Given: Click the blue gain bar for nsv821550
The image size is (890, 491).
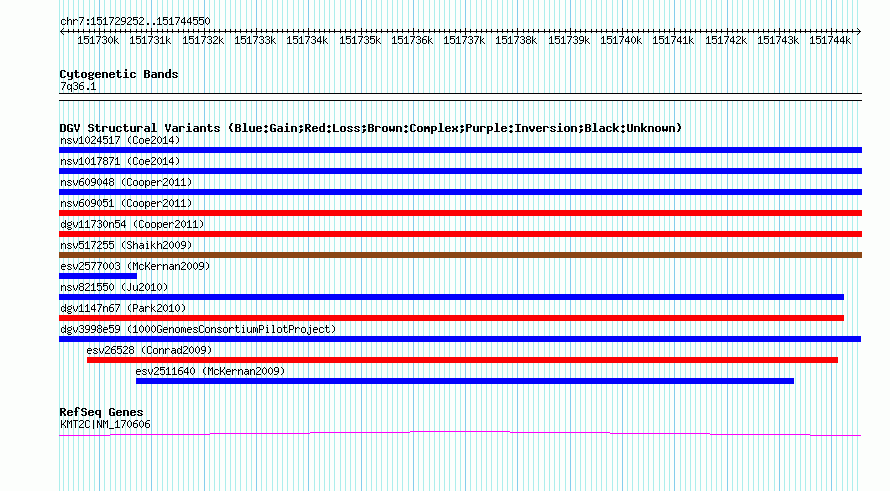Looking at the screenshot, I should coord(451,297).
